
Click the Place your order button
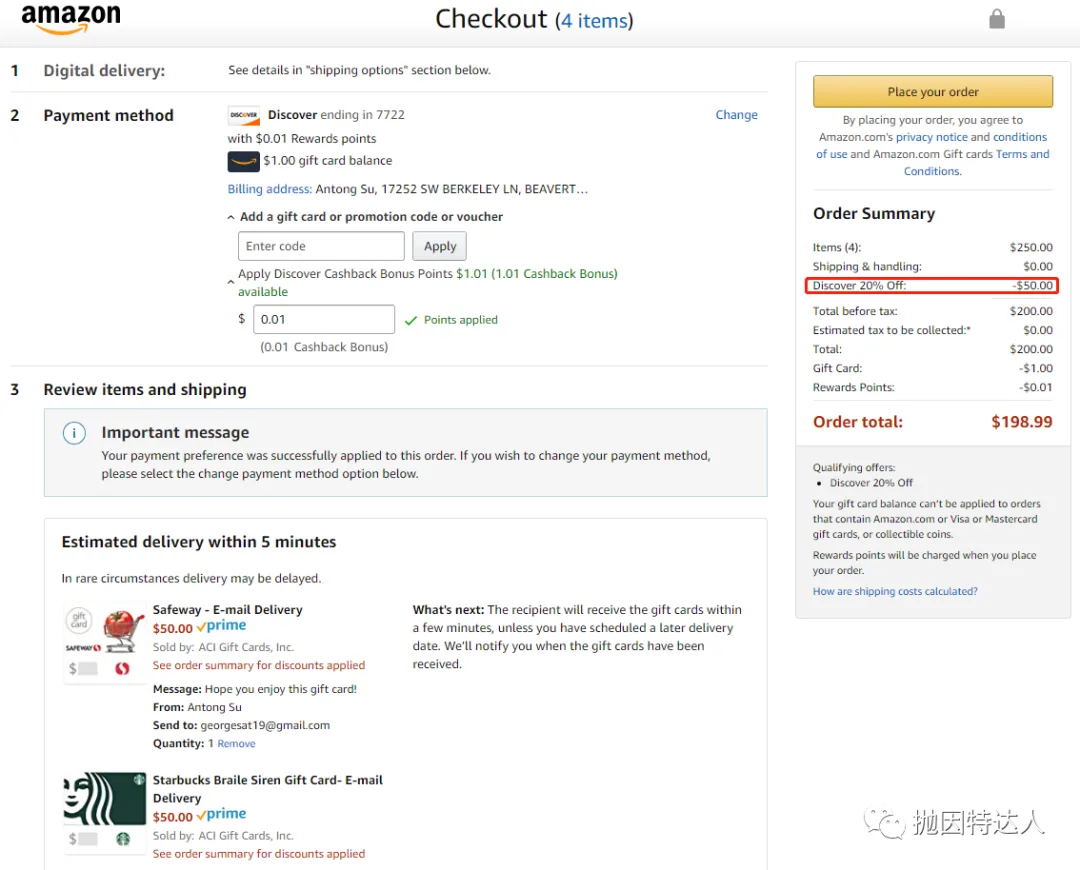[933, 92]
